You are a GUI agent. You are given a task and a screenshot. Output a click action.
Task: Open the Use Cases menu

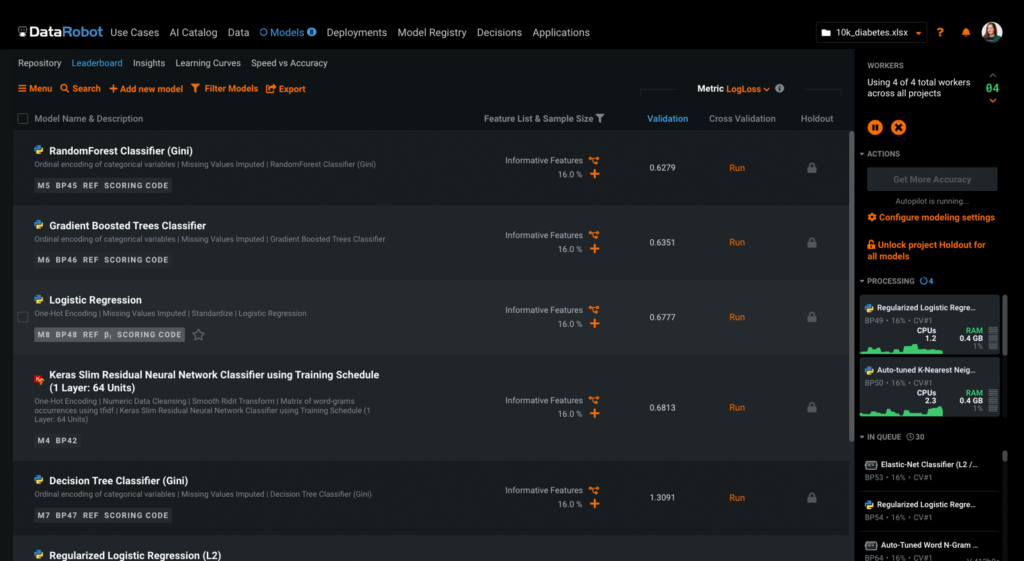(135, 32)
